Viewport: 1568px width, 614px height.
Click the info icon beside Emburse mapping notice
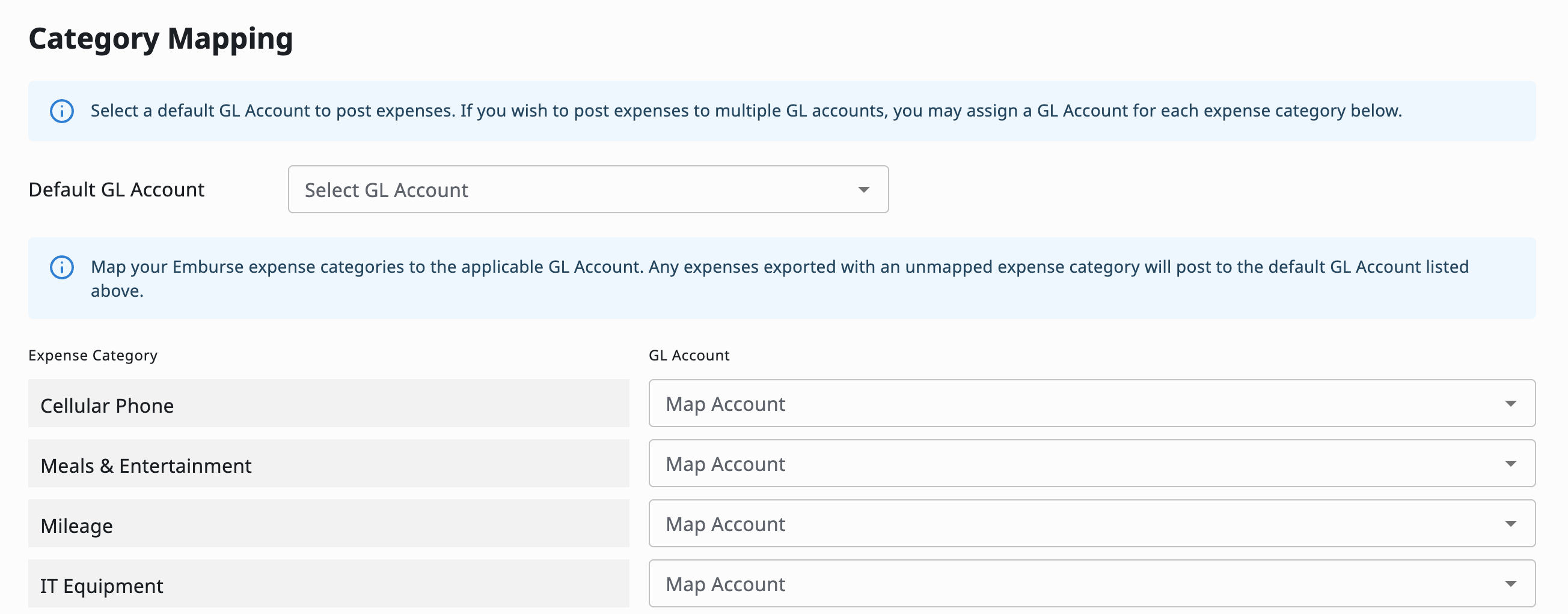[61, 267]
